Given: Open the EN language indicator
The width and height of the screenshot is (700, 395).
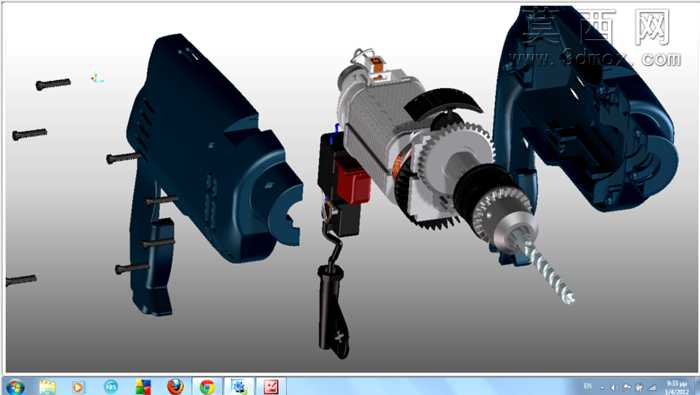Looking at the screenshot, I should pyautogui.click(x=588, y=387).
